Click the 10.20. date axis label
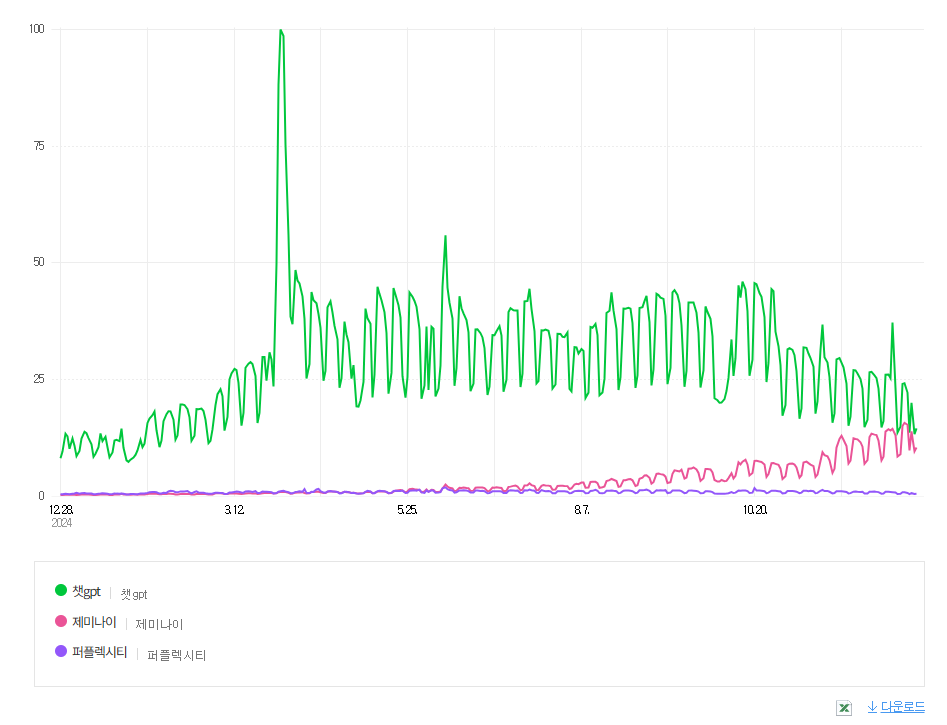The width and height of the screenshot is (947, 725). pos(755,510)
